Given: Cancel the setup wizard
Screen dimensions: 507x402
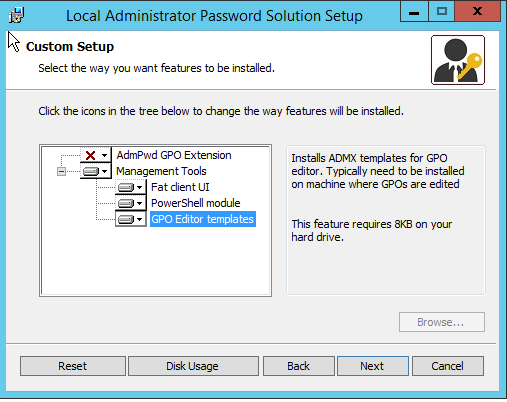Looking at the screenshot, I should pos(448,366).
